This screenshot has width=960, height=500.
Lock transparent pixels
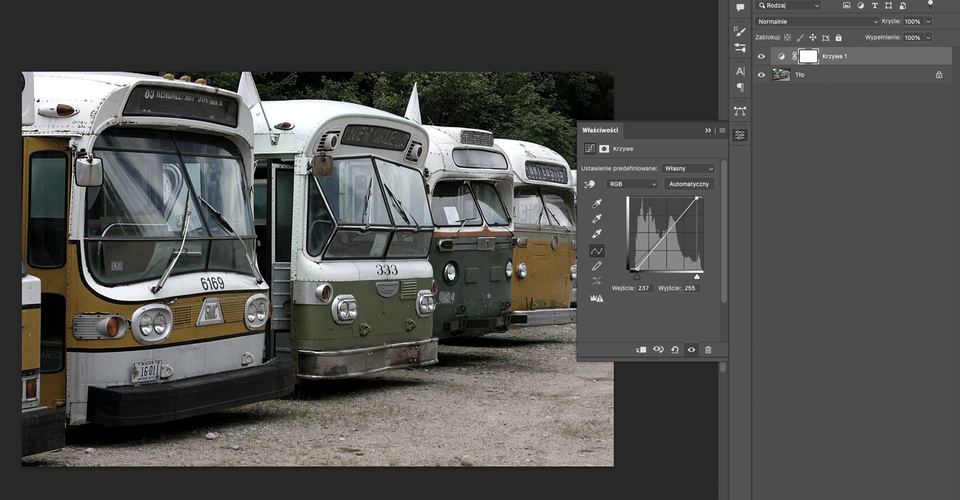(x=787, y=37)
